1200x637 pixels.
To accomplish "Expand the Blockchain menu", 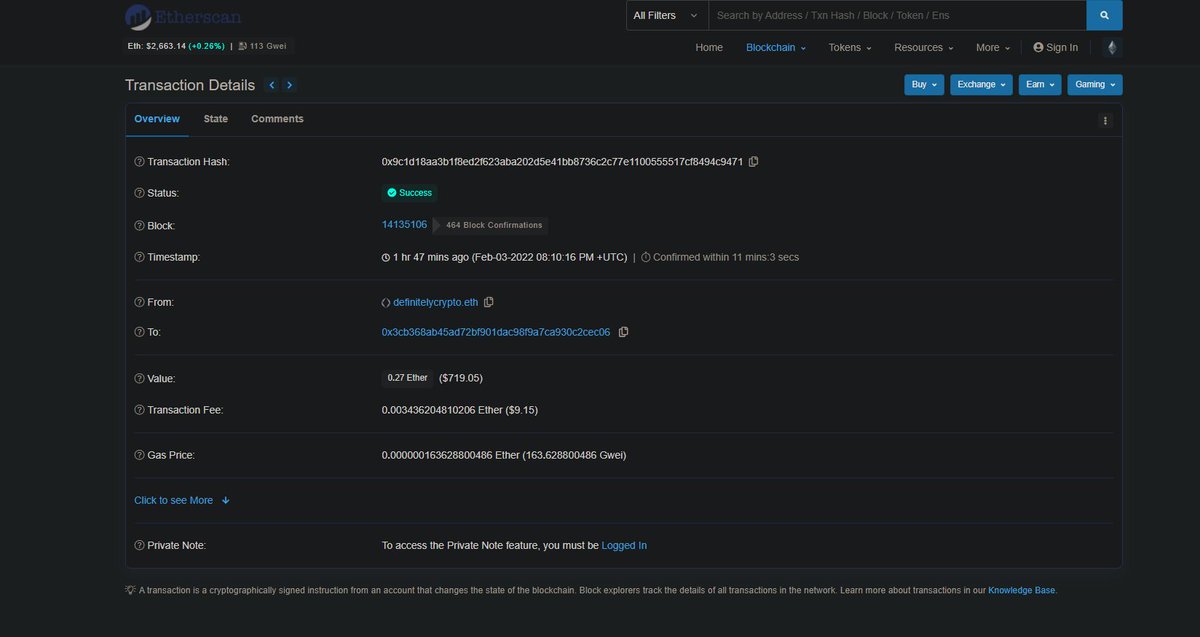I will [775, 47].
